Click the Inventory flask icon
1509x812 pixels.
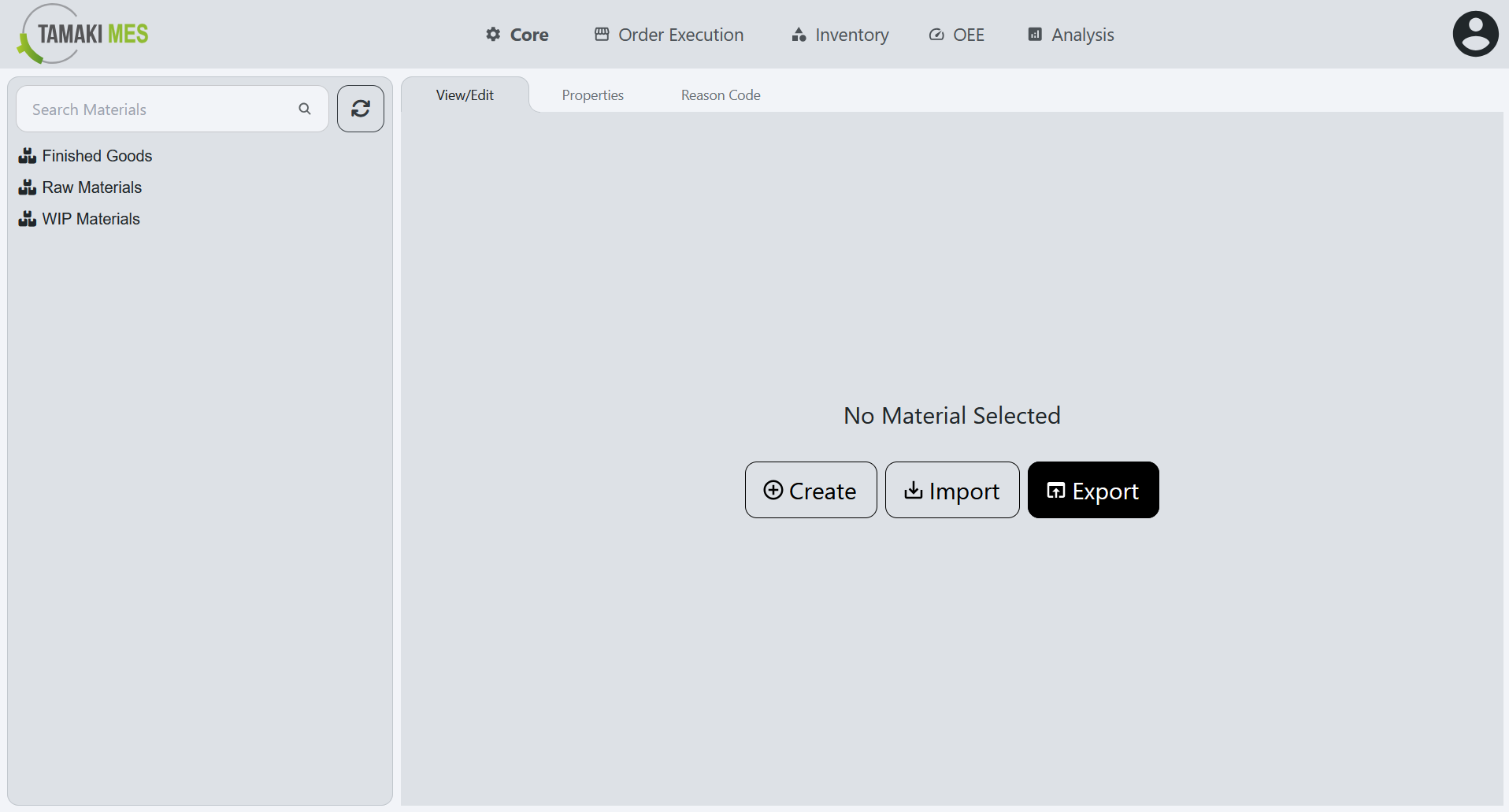tap(798, 34)
